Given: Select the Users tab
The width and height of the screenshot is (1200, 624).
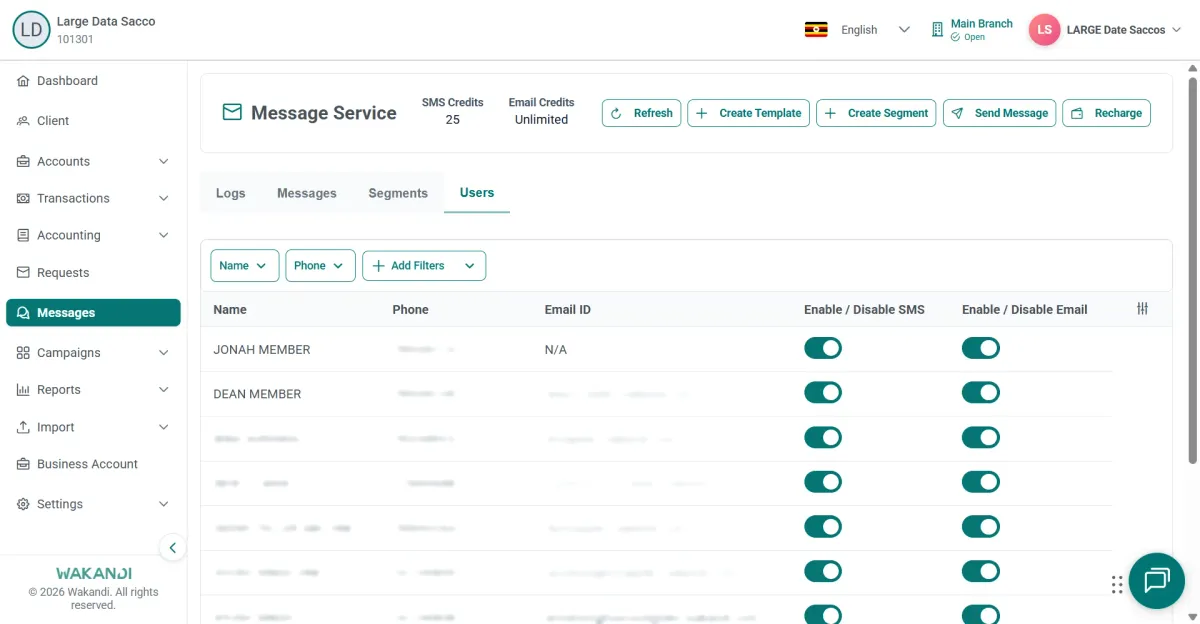Looking at the screenshot, I should coord(477,193).
